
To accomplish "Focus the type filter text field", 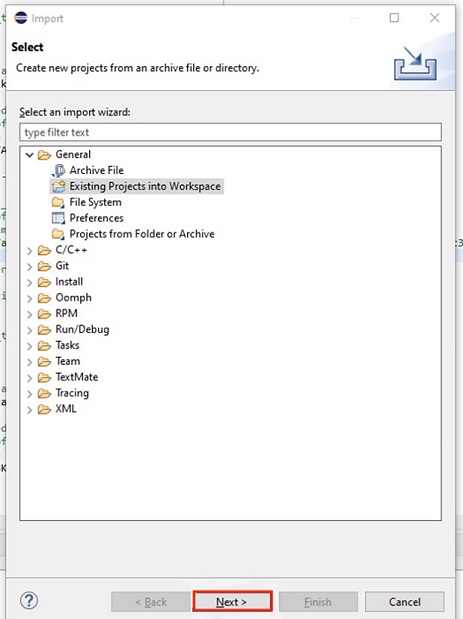I will click(231, 132).
